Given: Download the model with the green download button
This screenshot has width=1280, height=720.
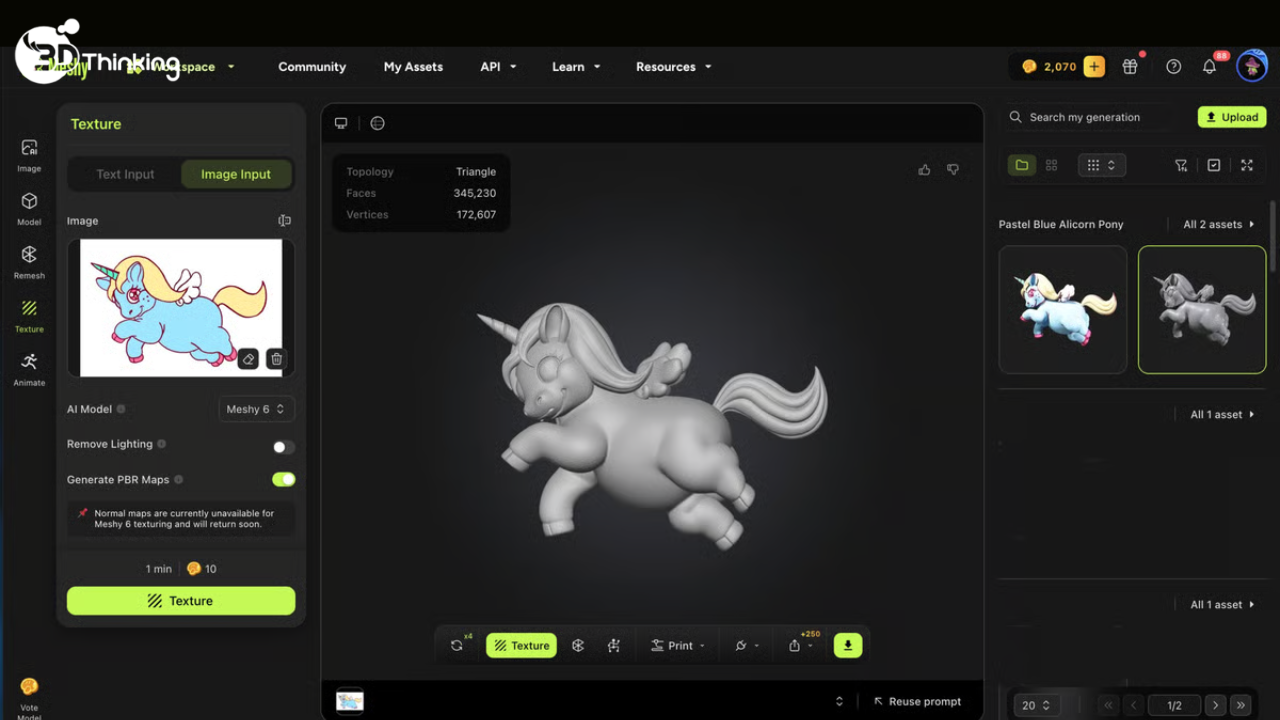Looking at the screenshot, I should coord(848,645).
